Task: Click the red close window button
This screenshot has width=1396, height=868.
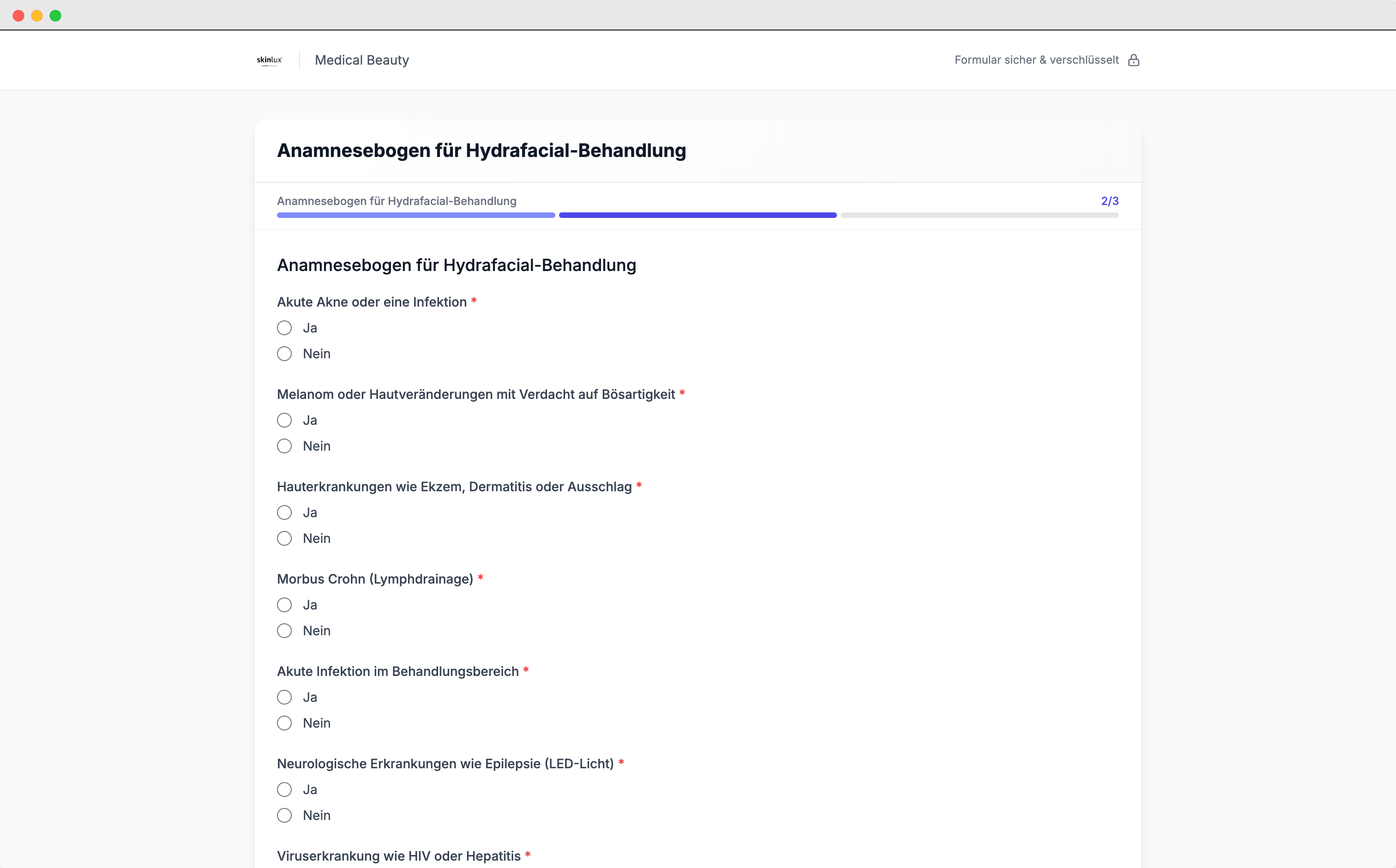Action: 18,16
